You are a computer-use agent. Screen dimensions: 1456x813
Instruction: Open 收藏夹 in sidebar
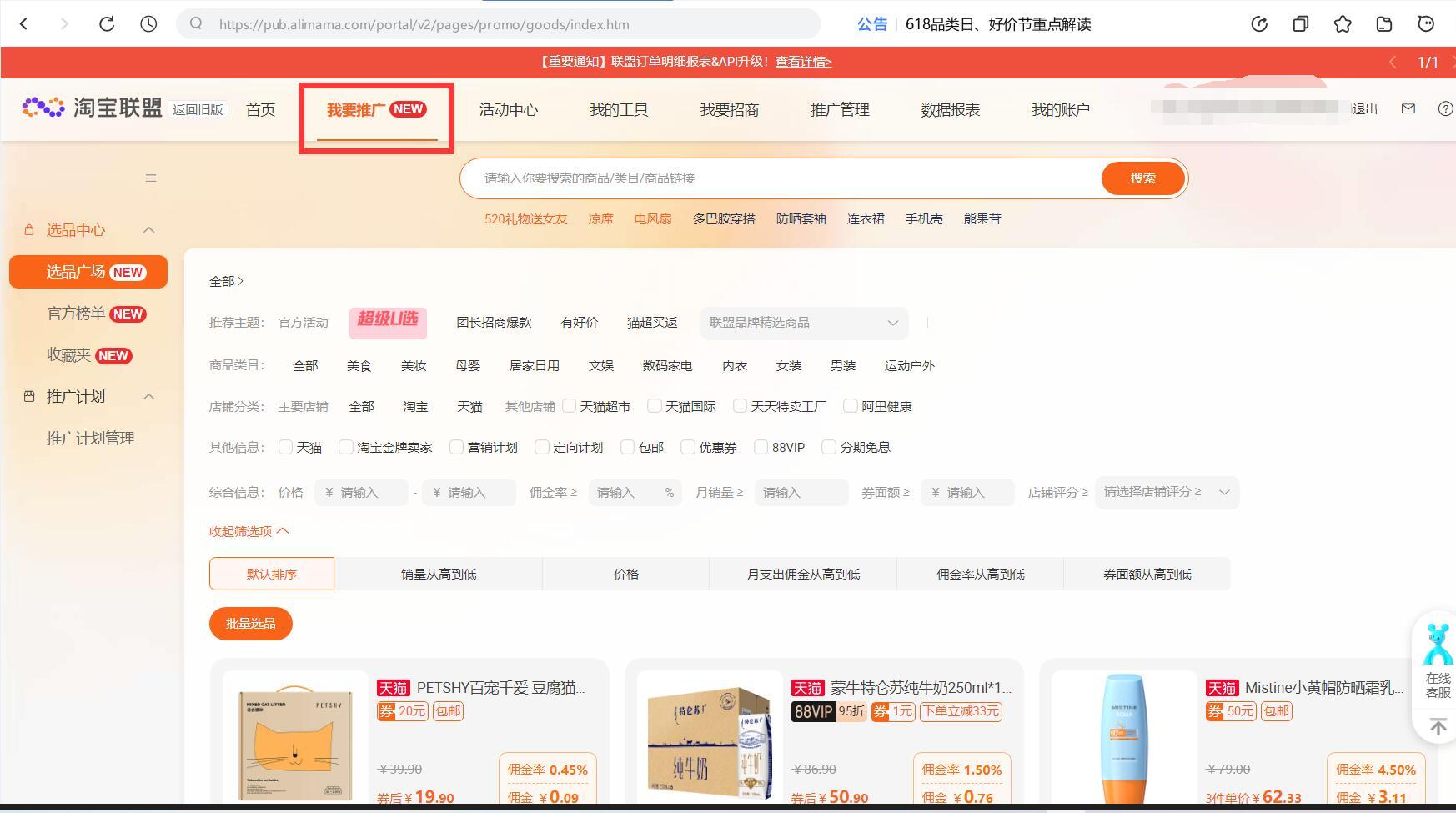tap(89, 355)
